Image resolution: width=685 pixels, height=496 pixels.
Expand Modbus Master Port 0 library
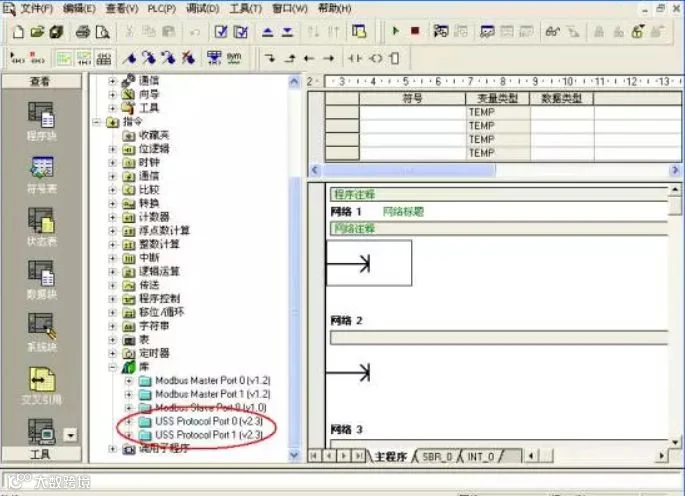pyautogui.click(x=128, y=381)
